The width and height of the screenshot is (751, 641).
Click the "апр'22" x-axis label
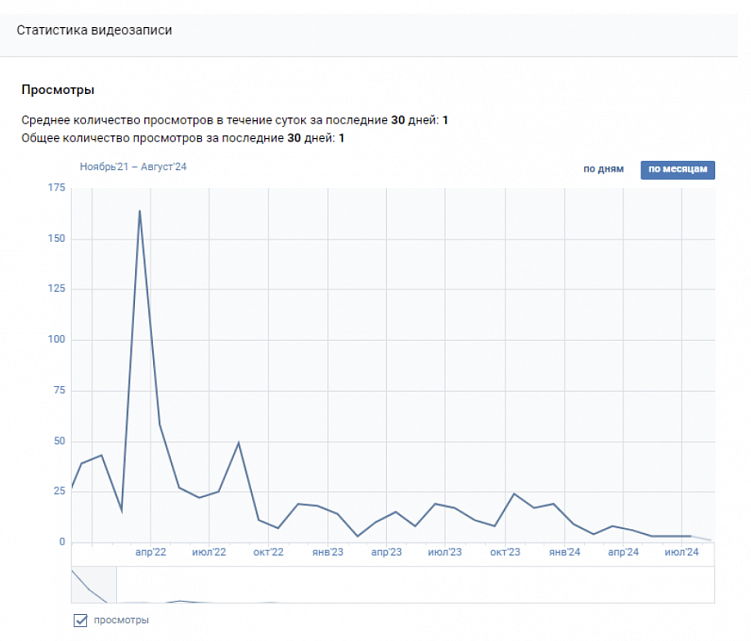(151, 552)
